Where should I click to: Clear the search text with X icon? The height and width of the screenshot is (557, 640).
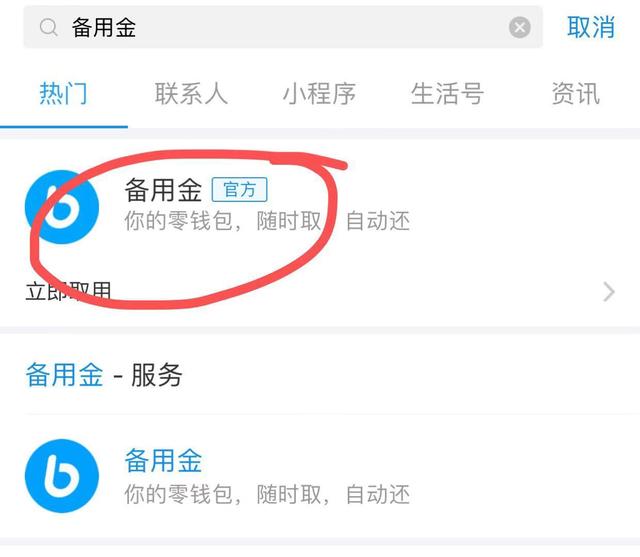point(520,27)
